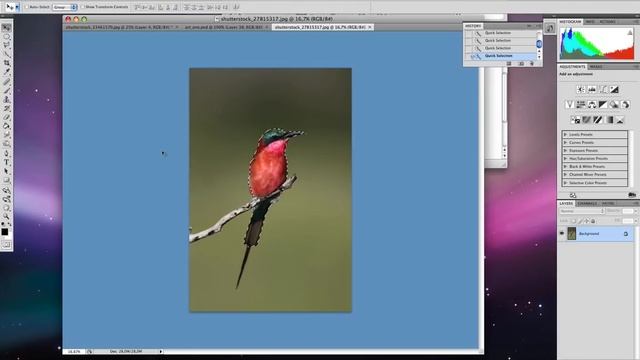This screenshot has width=640, height=360.
Task: Select the Pen tool
Action: click(x=7, y=153)
